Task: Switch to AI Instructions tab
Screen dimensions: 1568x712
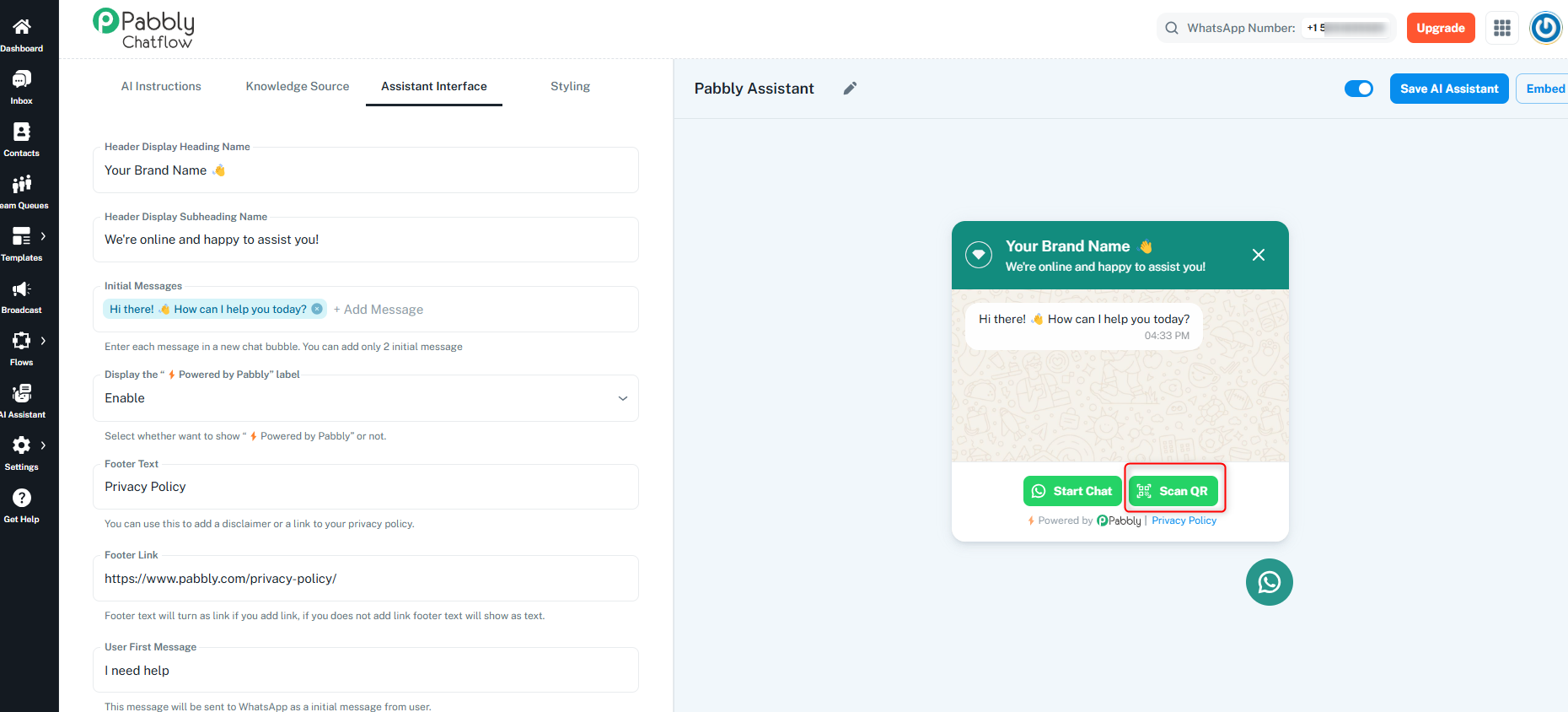Action: coord(161,86)
